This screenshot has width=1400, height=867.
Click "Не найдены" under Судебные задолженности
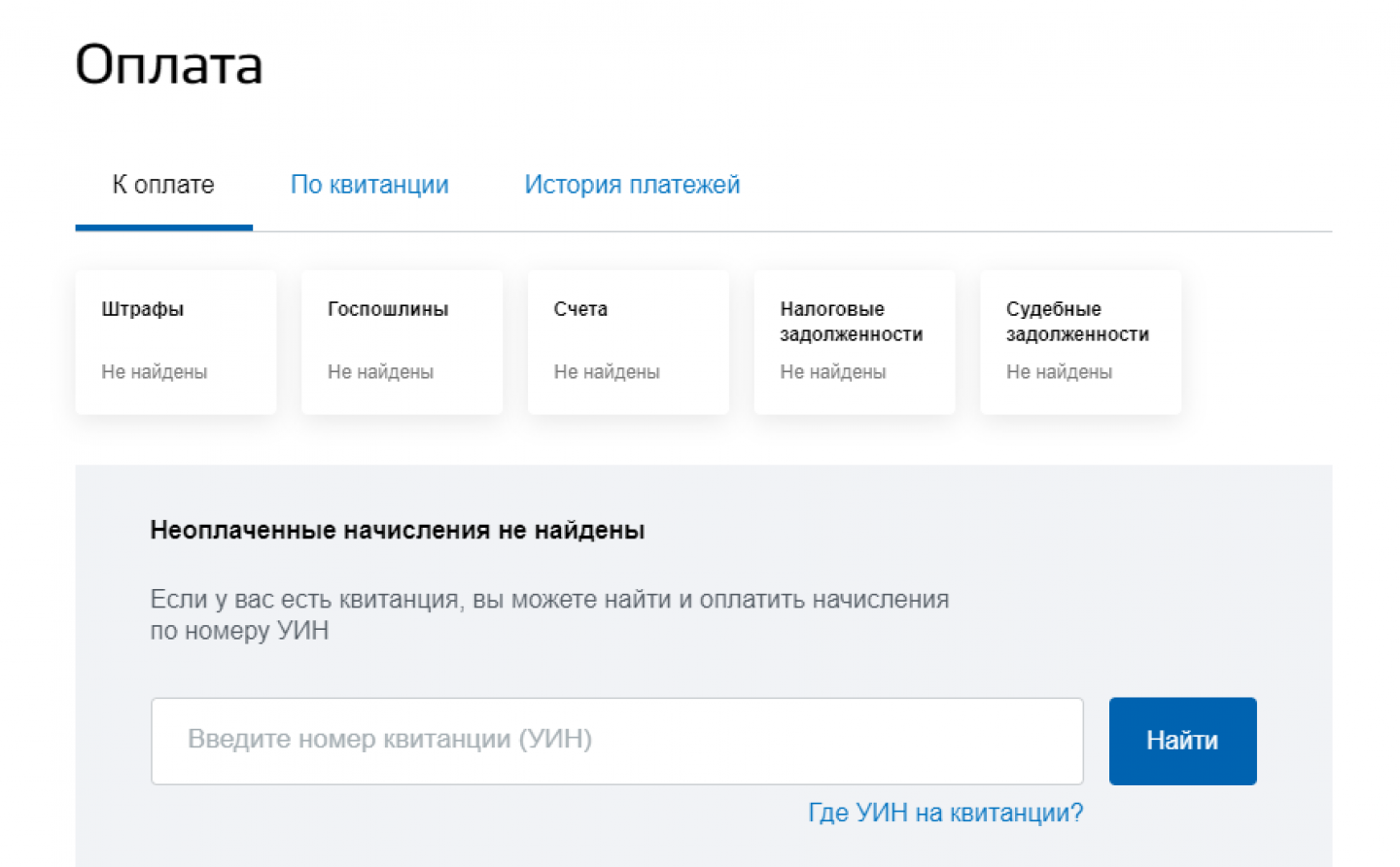1059,372
